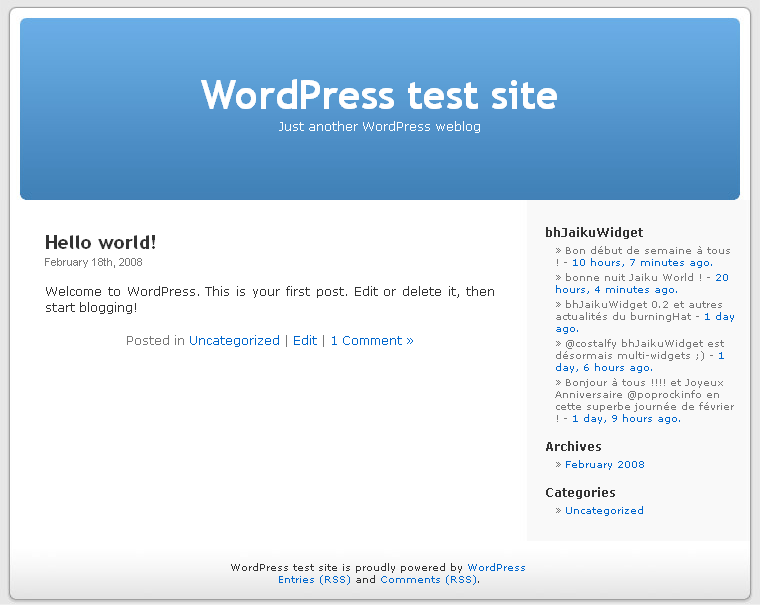This screenshot has width=760, height=605.
Task: Click the Edit link under the post
Action: [x=305, y=340]
